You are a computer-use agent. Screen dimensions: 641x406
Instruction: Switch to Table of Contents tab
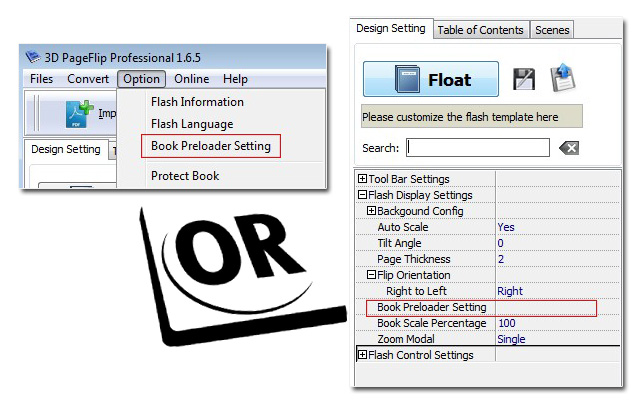[481, 30]
